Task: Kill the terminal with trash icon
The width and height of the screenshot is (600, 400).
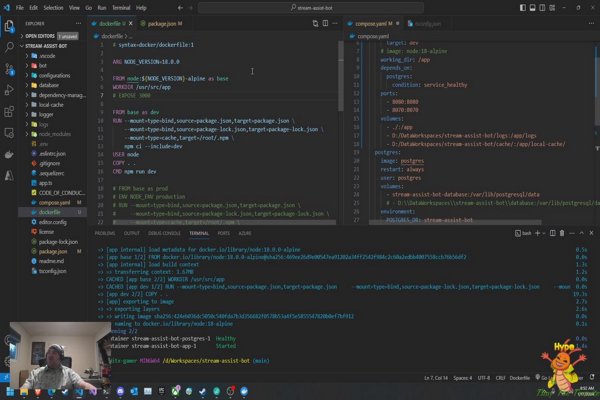Action: pos(562,233)
